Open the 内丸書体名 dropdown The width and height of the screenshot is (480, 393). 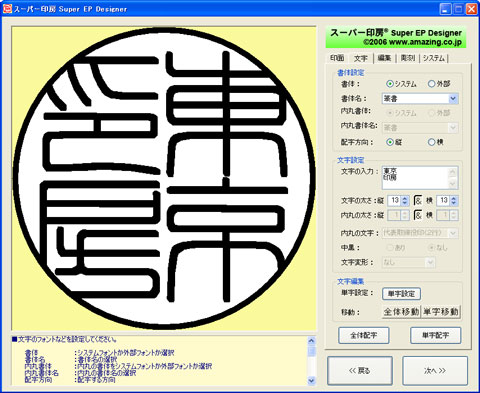(453, 128)
